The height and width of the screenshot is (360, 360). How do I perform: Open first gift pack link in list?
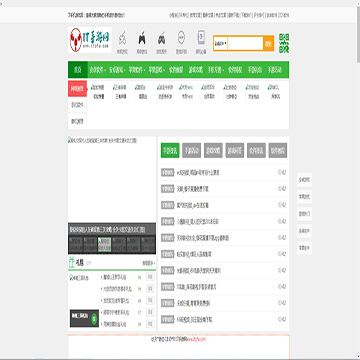tap(115, 277)
